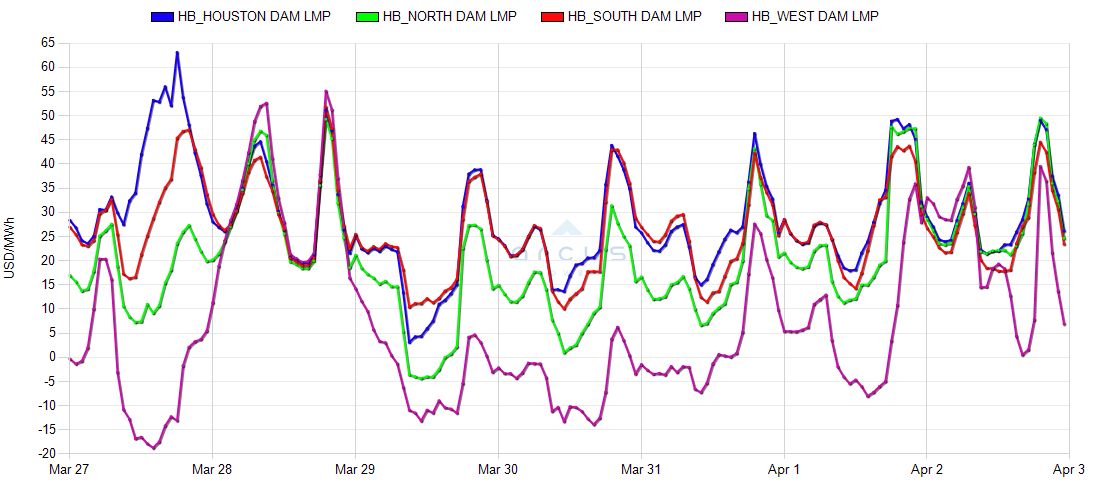Viewport: 1100px width, 500px height.
Task: Toggle the HB_SOUTH DAM LMP legend text
Action: pyautogui.click(x=634, y=17)
